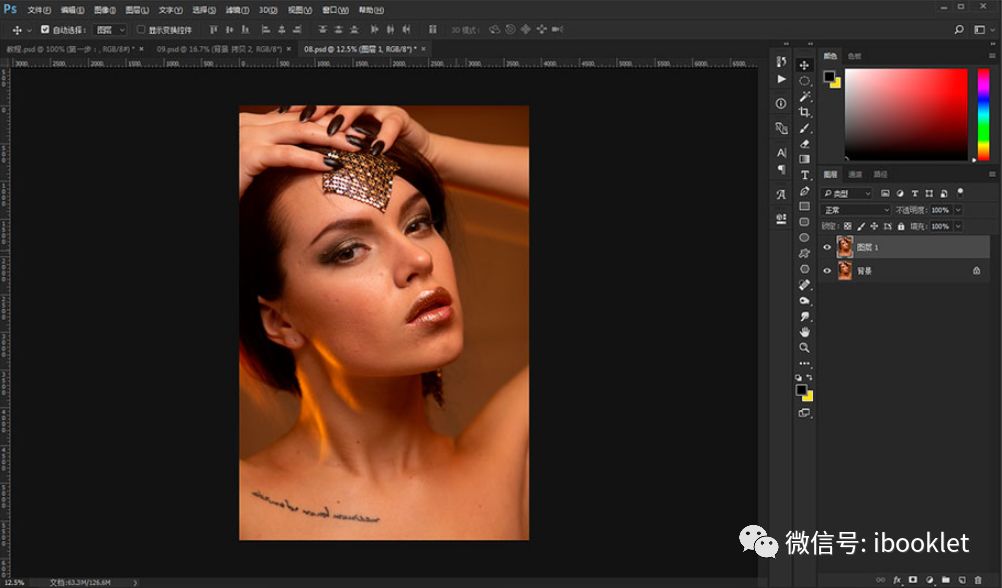Hide the 图层 1 layer
Viewport: 1002px width, 588px height.
tap(827, 247)
